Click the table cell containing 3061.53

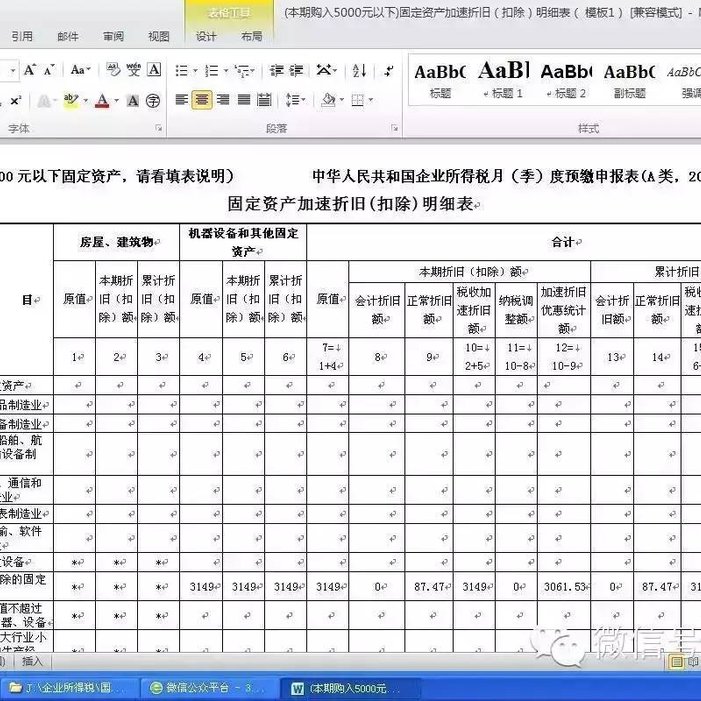(564, 587)
